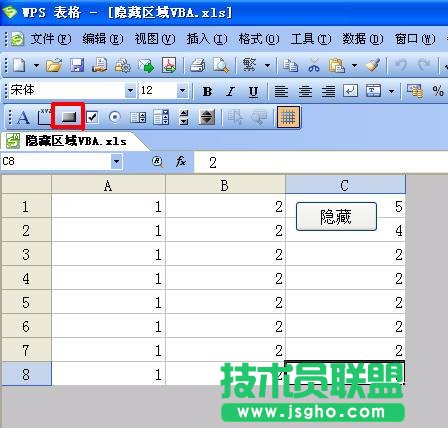Align text right
Screen dimensions: 448x428
(328, 91)
